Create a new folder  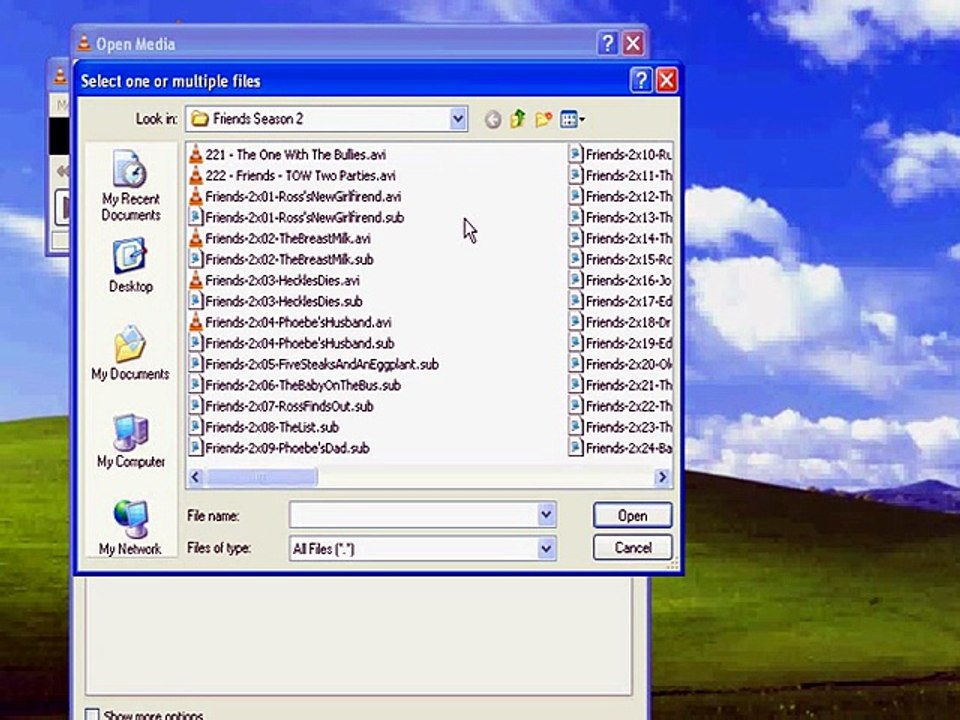tap(543, 119)
